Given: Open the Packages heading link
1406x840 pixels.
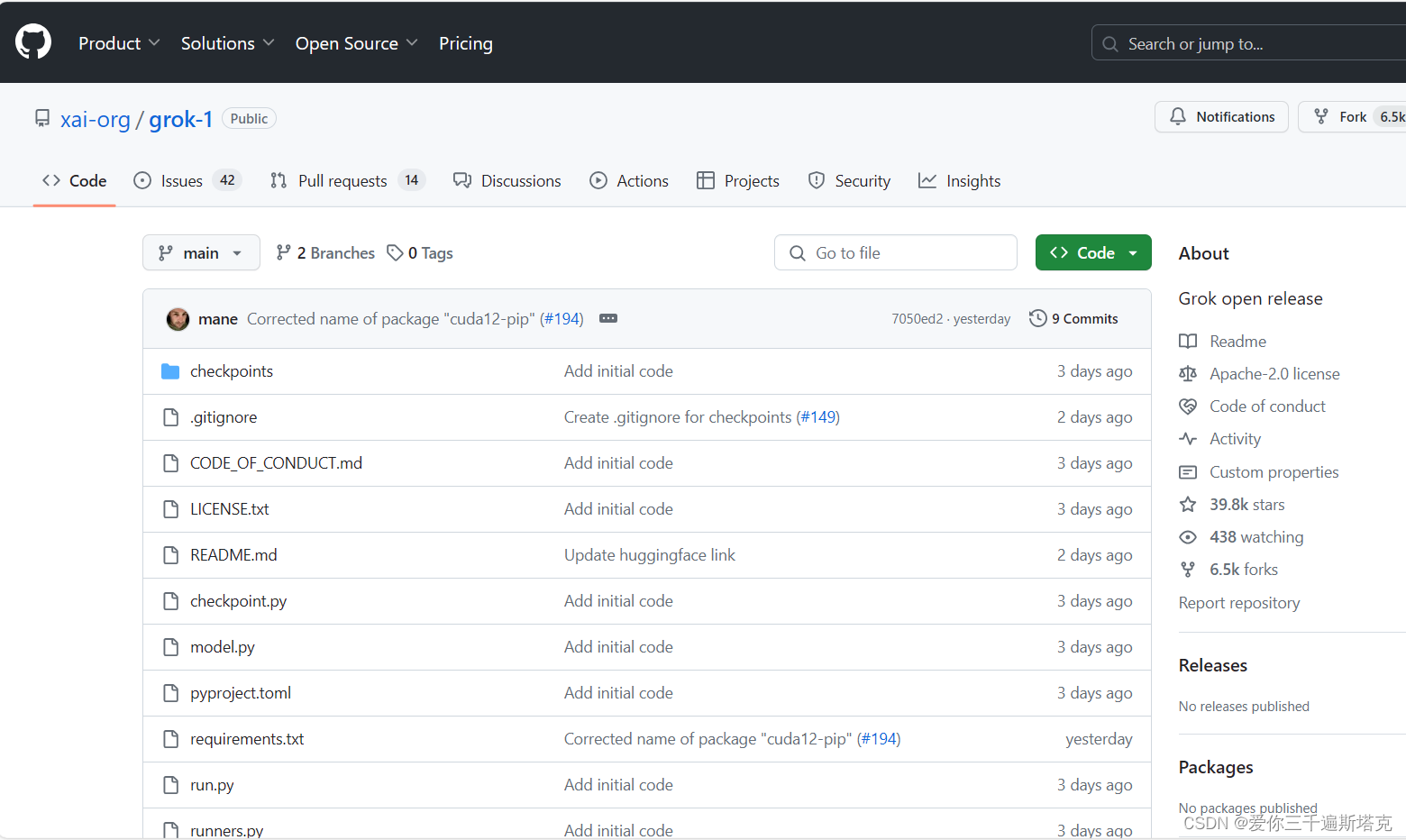Looking at the screenshot, I should click(1216, 767).
